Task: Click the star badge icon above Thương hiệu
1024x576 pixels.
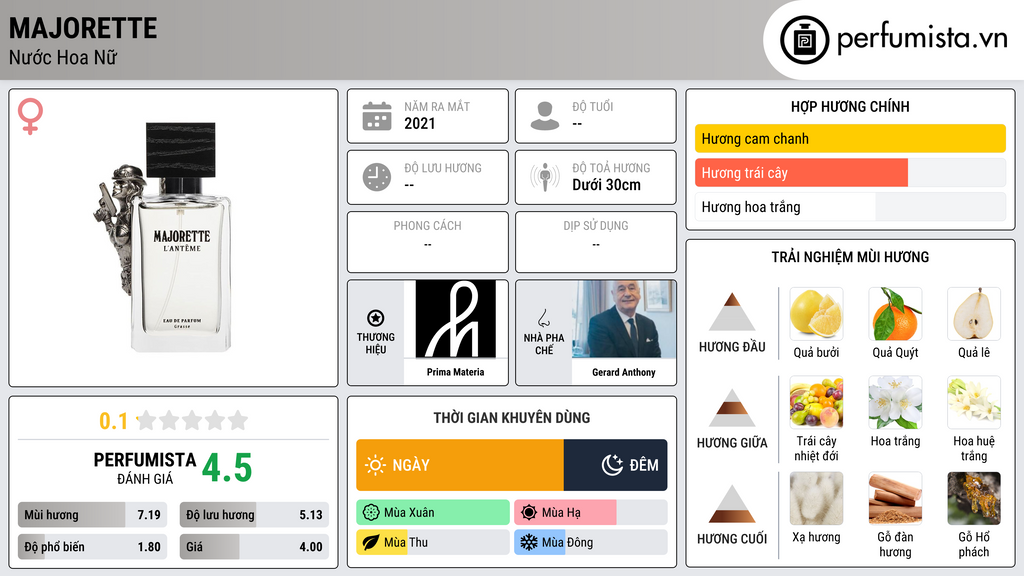Action: (376, 318)
